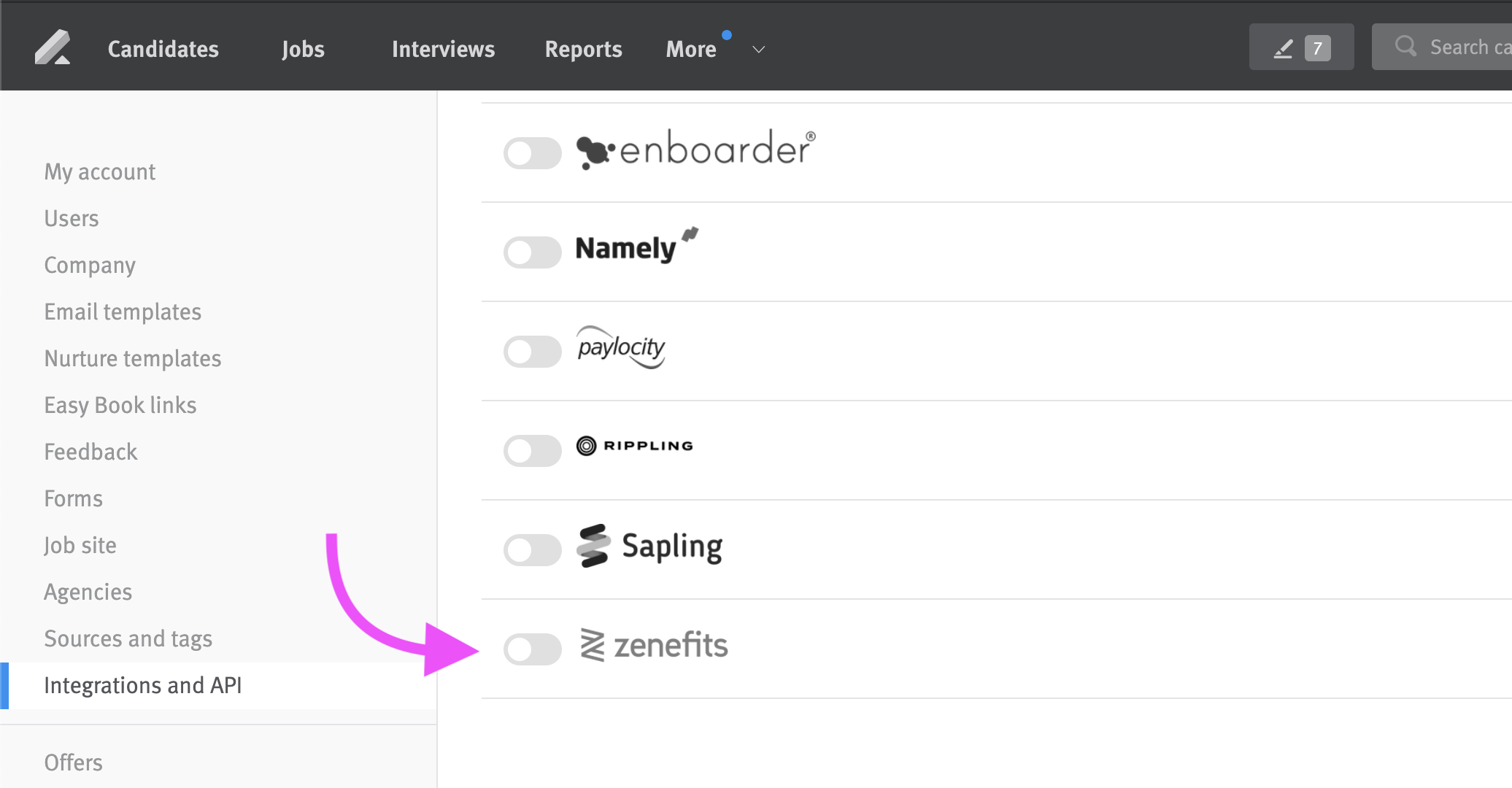Click the Sapling logo
Image resolution: width=1512 pixels, height=788 pixels.
coord(649,546)
